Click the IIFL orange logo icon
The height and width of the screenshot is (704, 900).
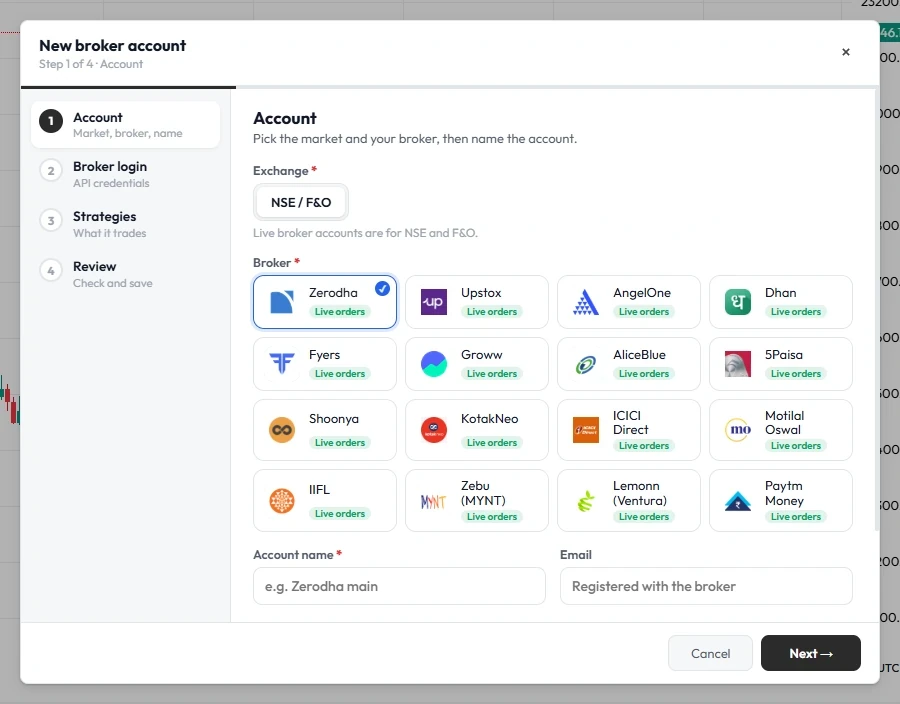click(282, 501)
